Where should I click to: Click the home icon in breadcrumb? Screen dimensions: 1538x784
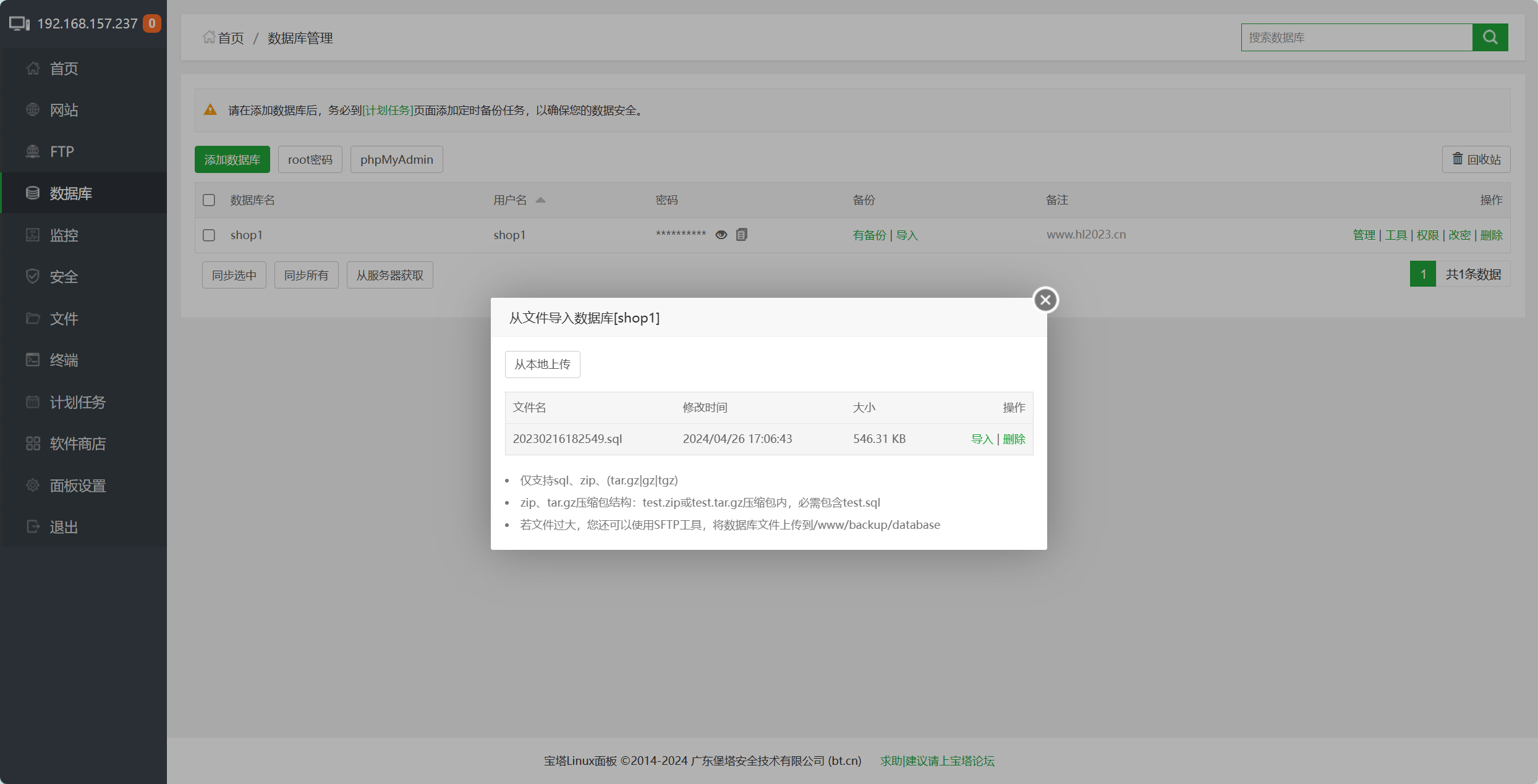[x=209, y=37]
